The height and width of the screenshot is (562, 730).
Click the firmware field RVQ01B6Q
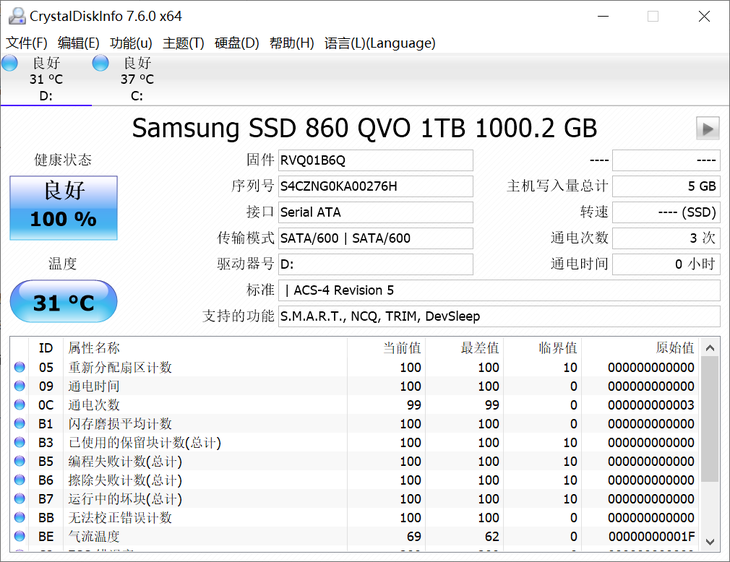374,160
